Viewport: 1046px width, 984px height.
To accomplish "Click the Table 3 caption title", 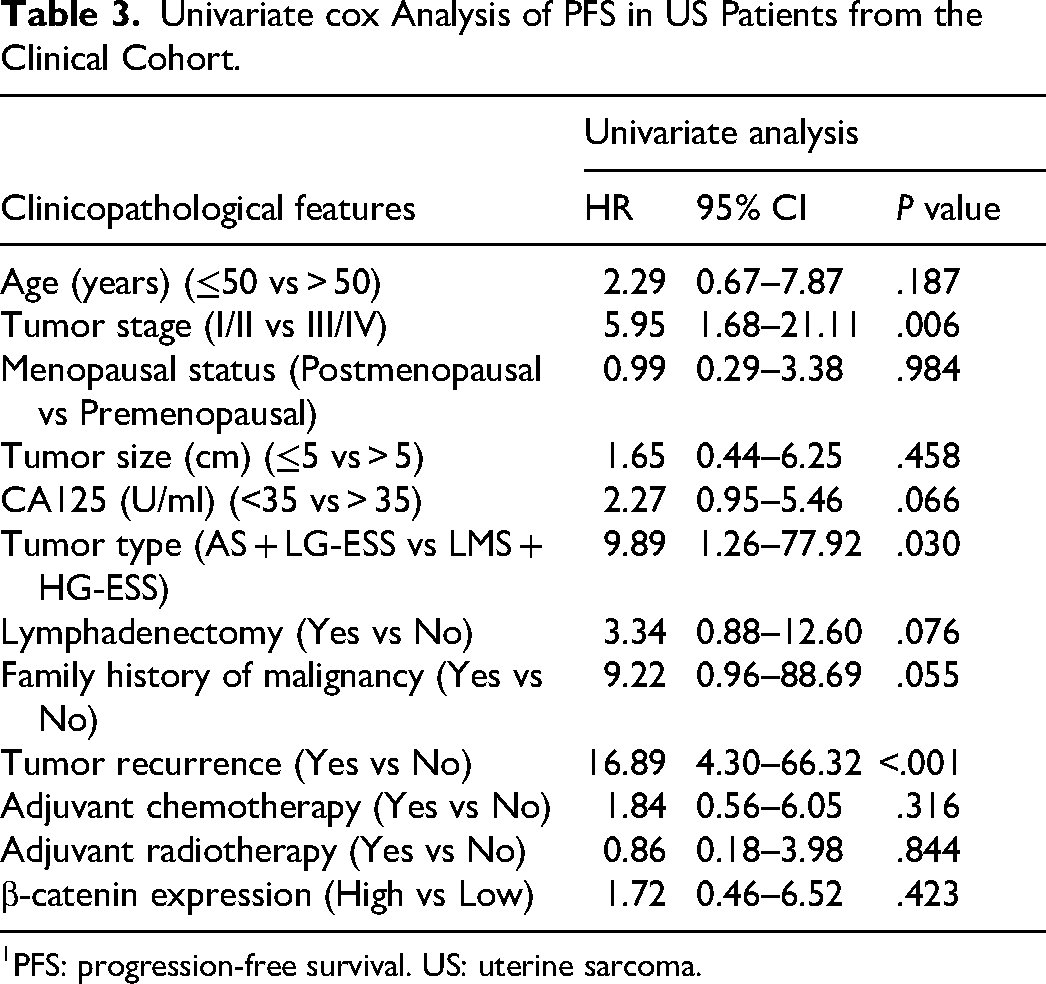I will coord(492,35).
